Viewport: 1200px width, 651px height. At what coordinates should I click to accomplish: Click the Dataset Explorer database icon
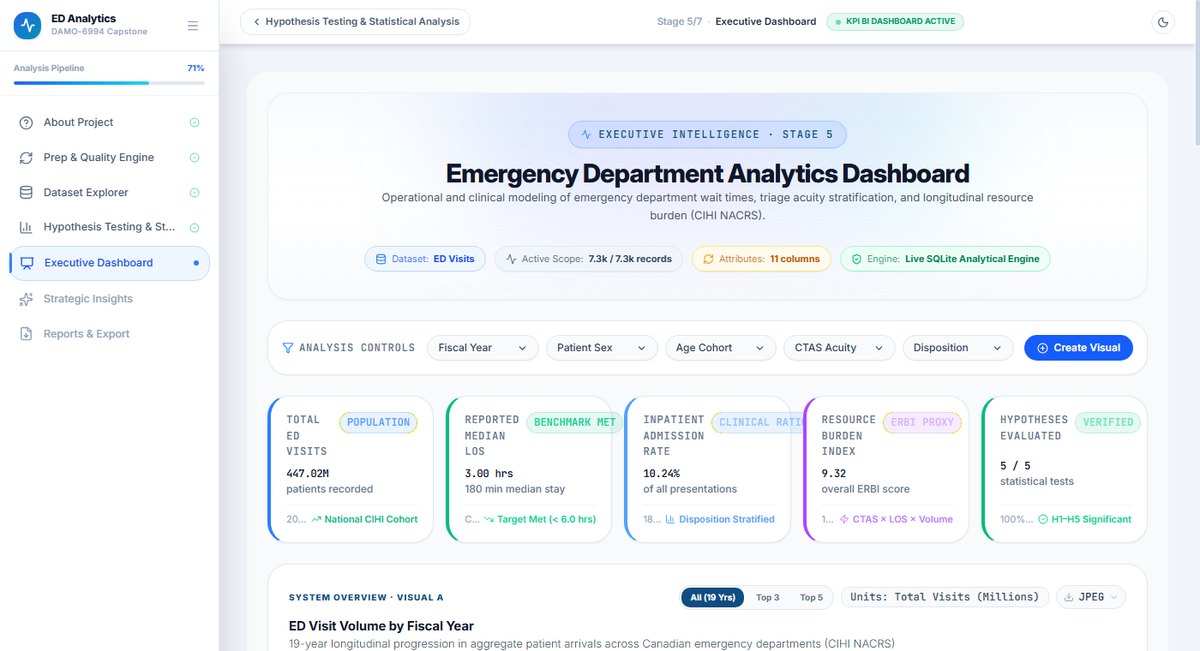tap(26, 192)
